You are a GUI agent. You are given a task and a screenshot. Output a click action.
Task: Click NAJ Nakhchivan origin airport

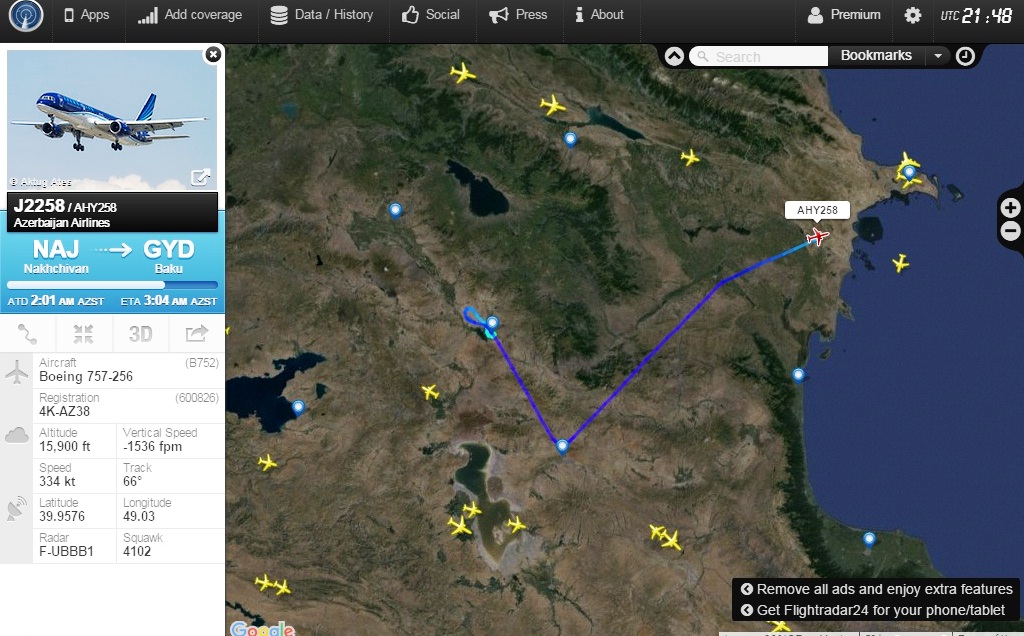coord(56,257)
